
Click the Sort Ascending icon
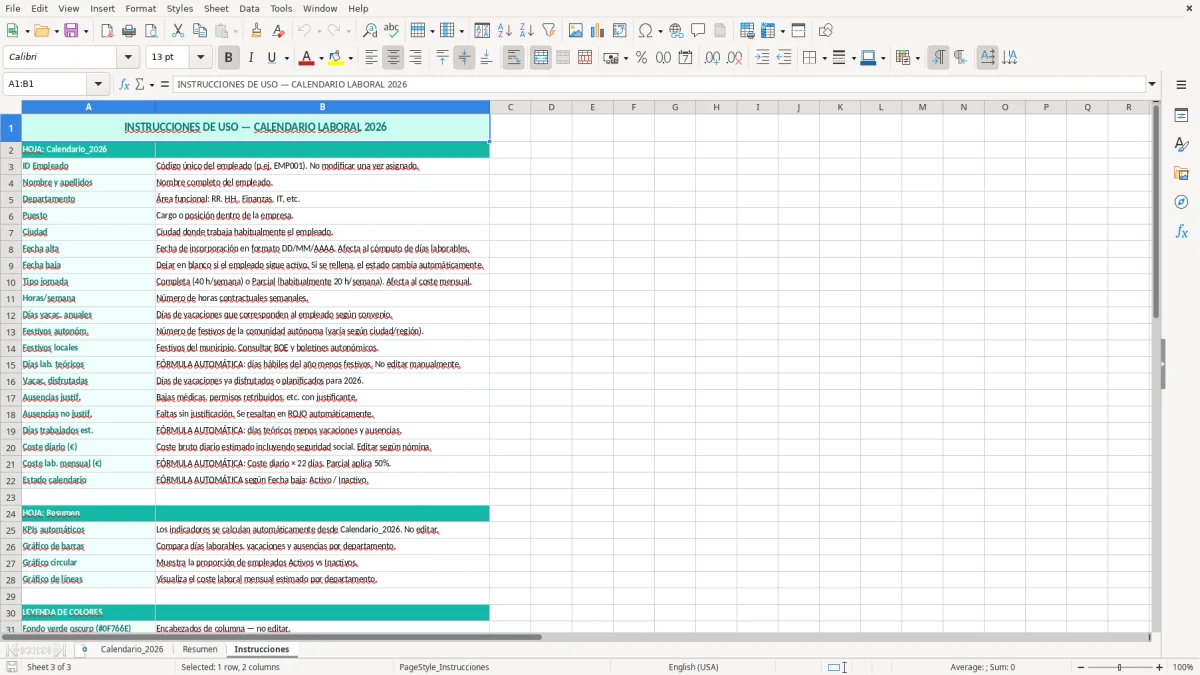(x=505, y=31)
